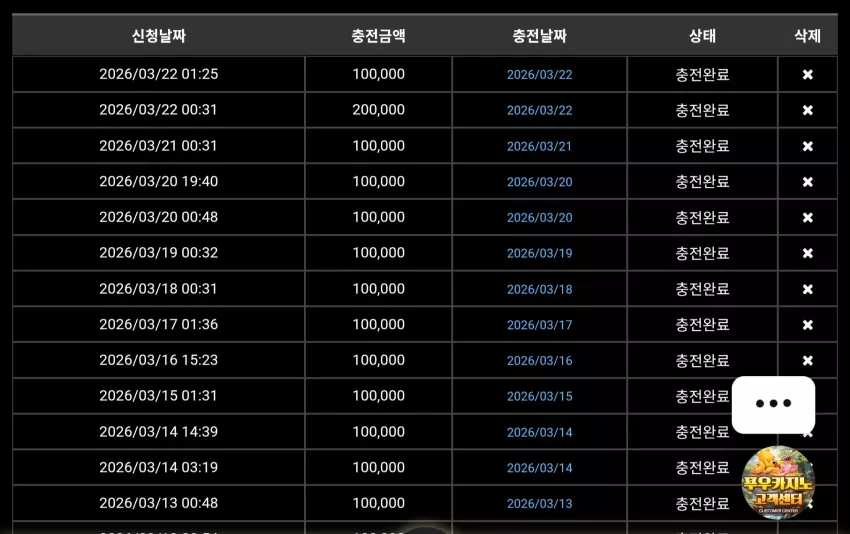
Task: Open the 2026/03/13 charge date link
Action: pos(539,504)
